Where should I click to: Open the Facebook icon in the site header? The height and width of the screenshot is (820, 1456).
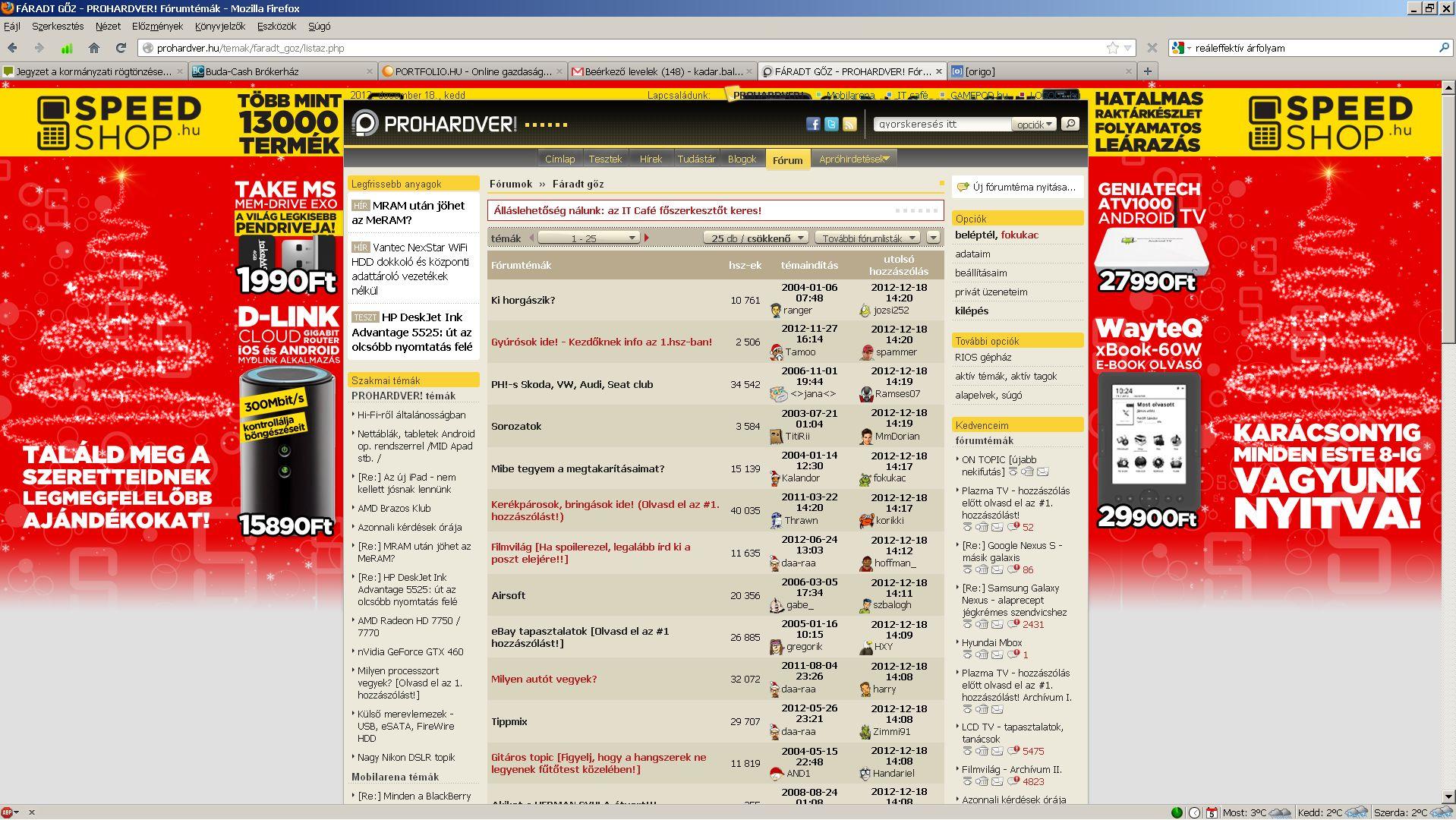pyautogui.click(x=813, y=124)
